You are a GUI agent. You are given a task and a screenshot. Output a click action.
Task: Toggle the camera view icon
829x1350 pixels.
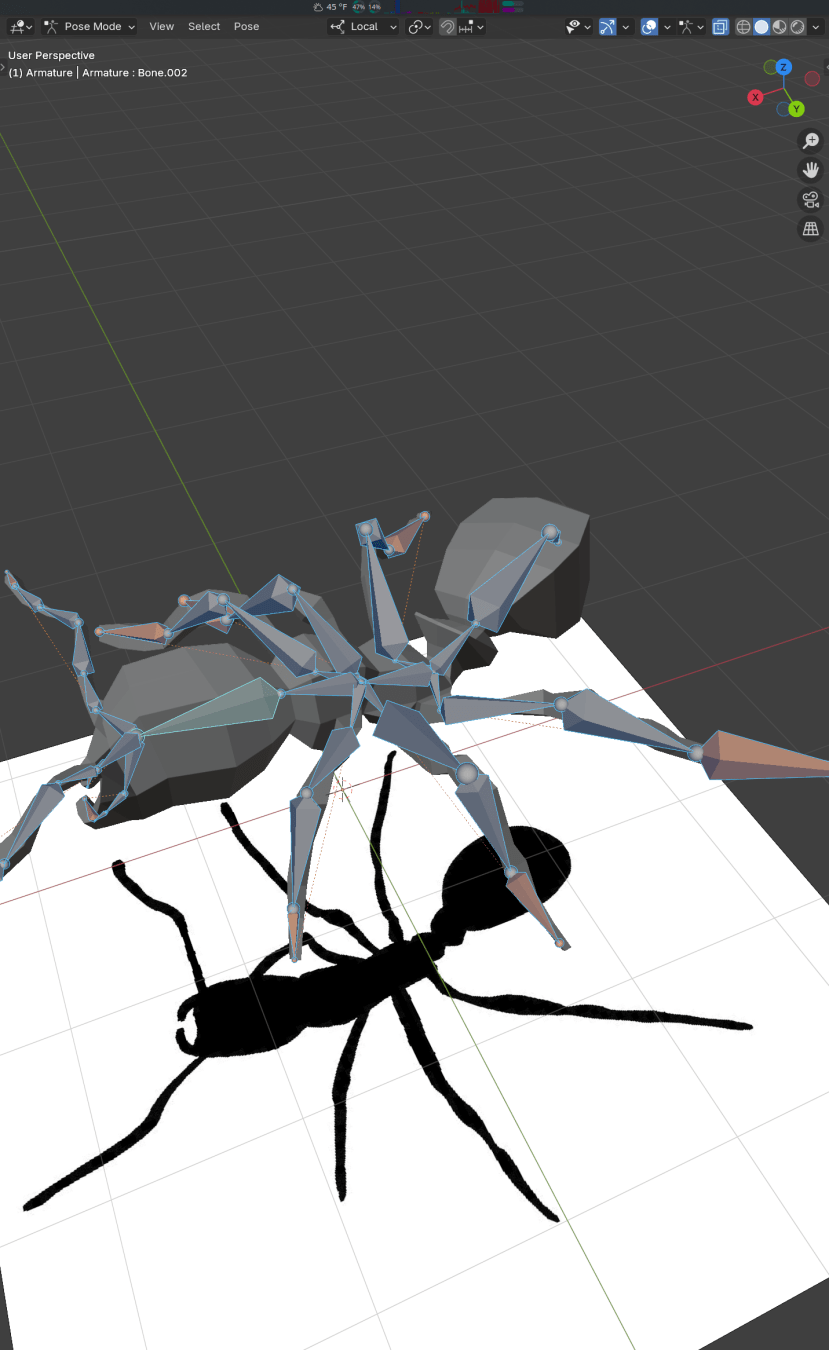coord(810,199)
